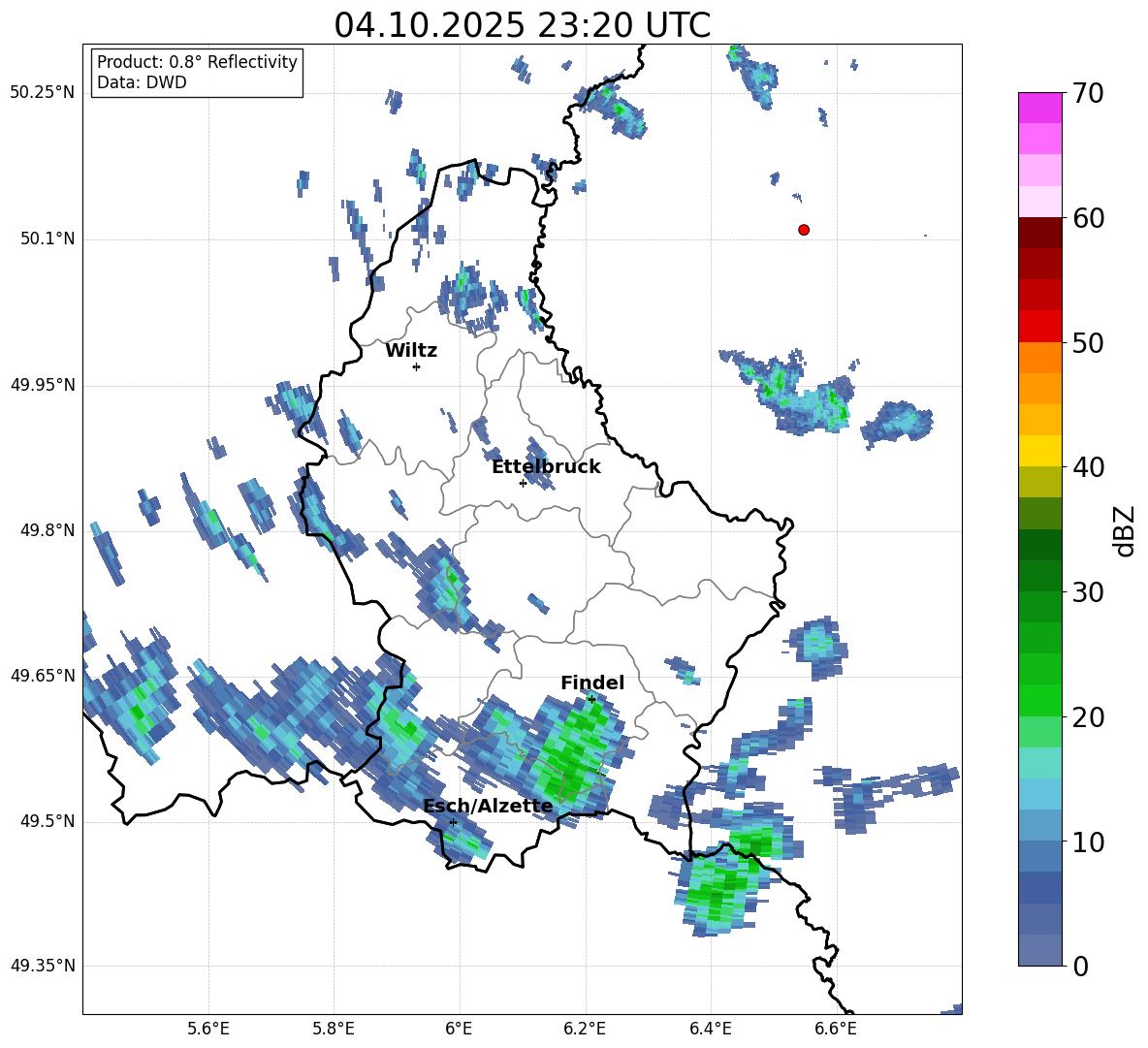
Task: Click the Wiltz city label
Action: pyautogui.click(x=411, y=351)
